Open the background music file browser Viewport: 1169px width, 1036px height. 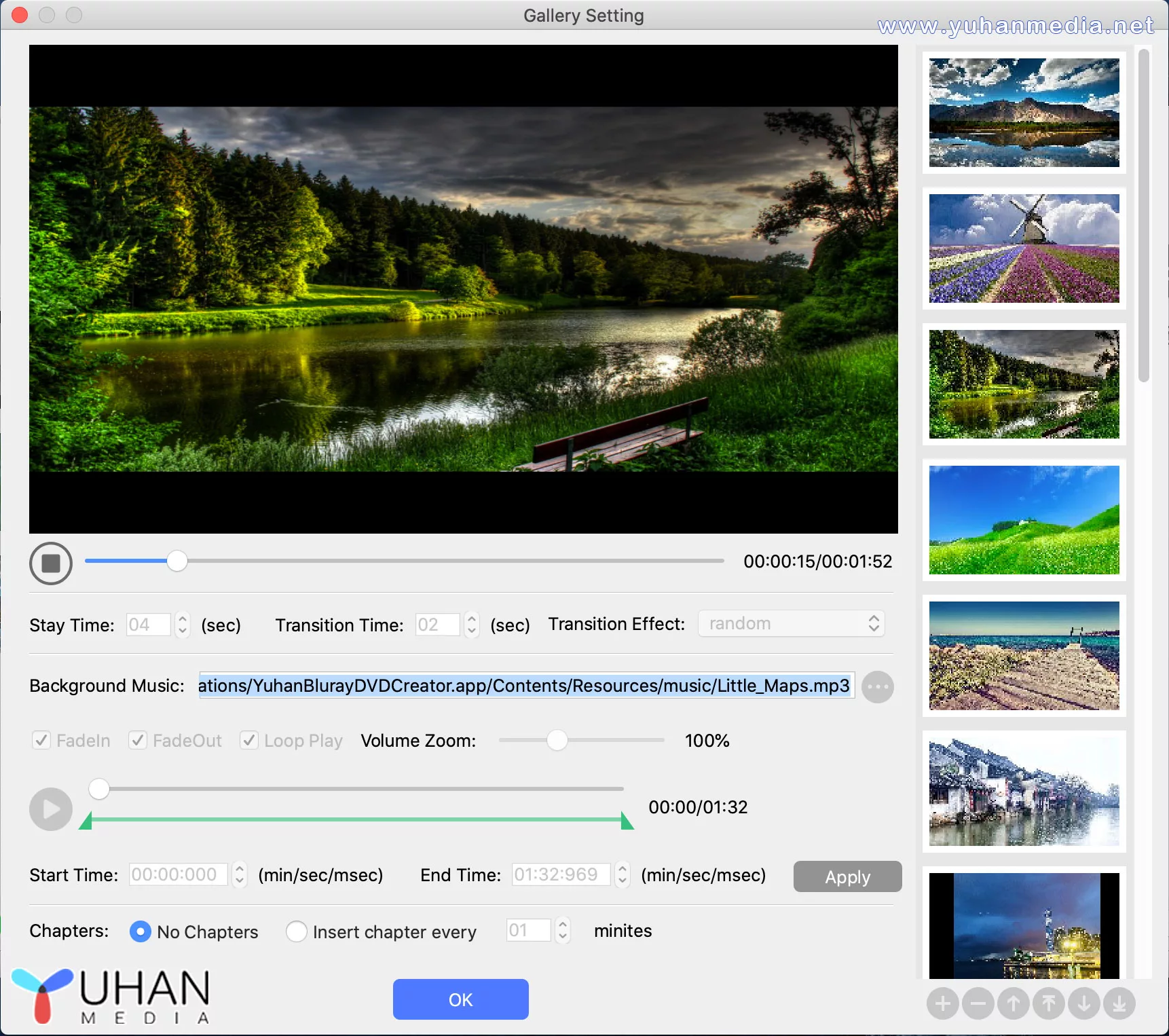877,686
